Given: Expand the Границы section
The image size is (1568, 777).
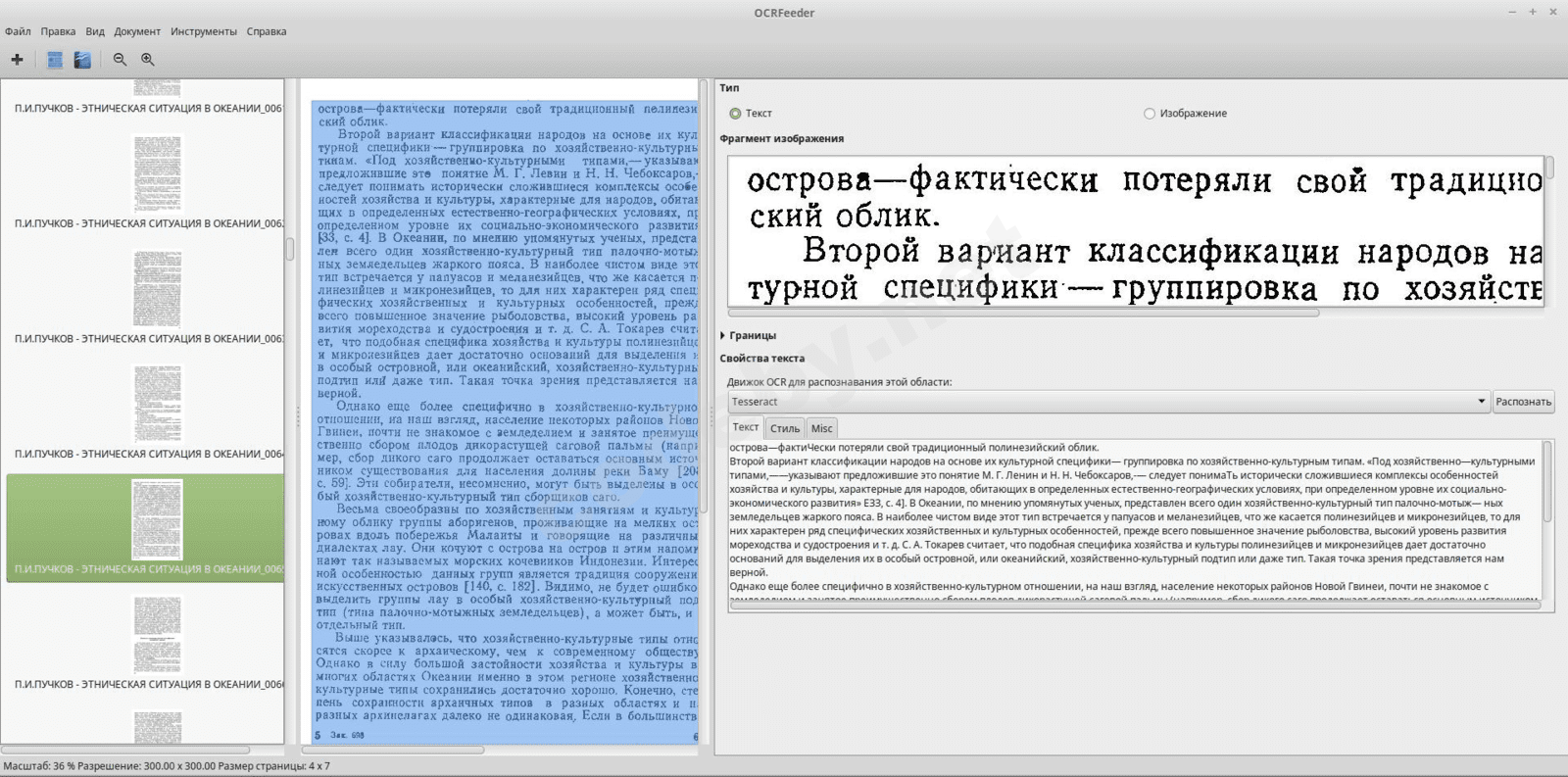Looking at the screenshot, I should pyautogui.click(x=751, y=335).
